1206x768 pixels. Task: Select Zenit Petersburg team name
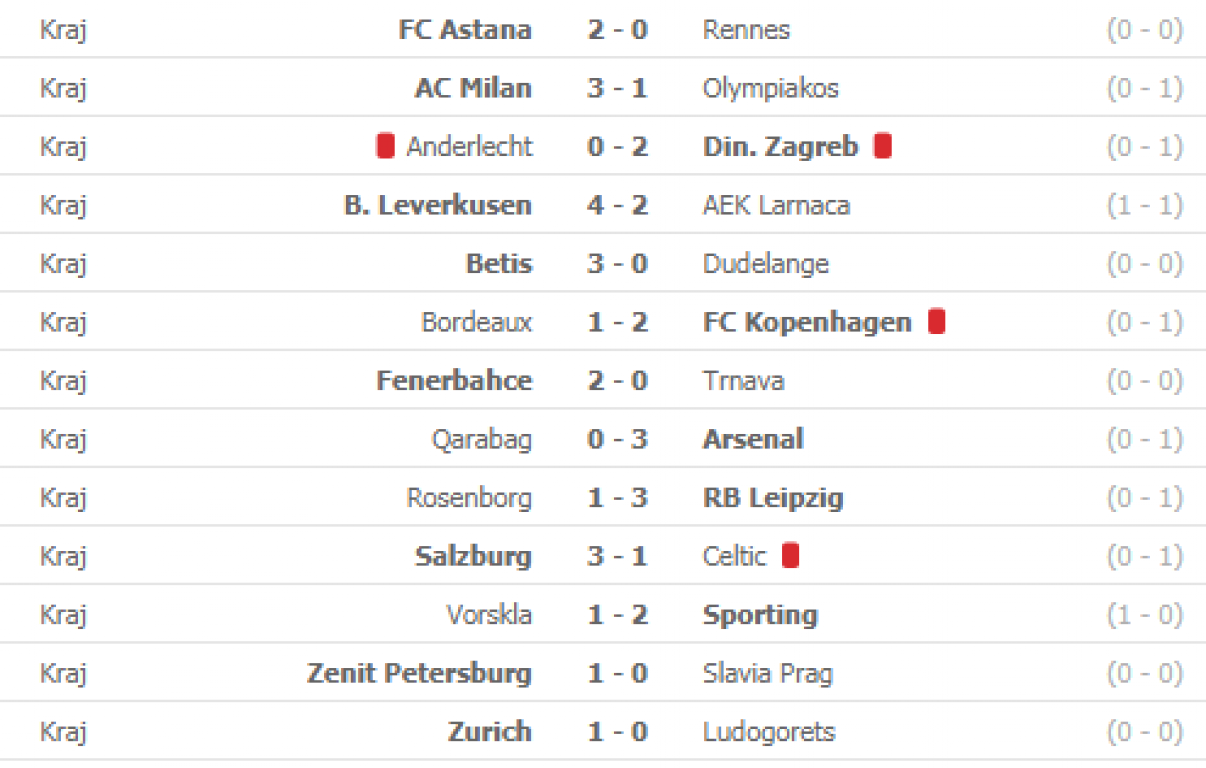[419, 673]
